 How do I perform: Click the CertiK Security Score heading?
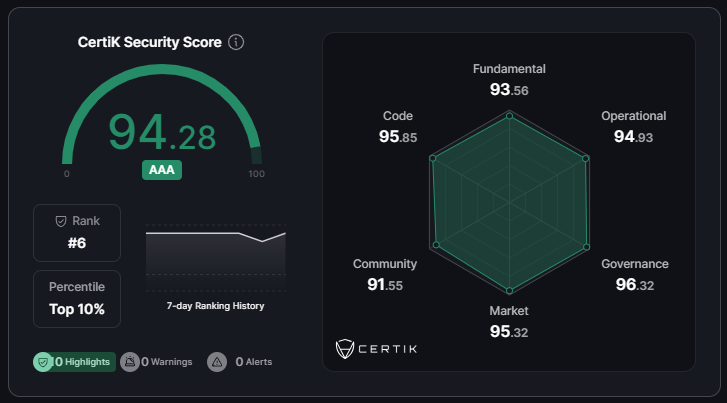coord(150,42)
